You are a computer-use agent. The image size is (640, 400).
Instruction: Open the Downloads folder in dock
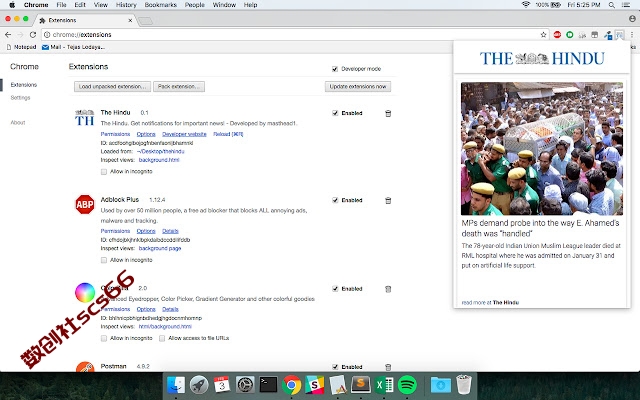[441, 384]
